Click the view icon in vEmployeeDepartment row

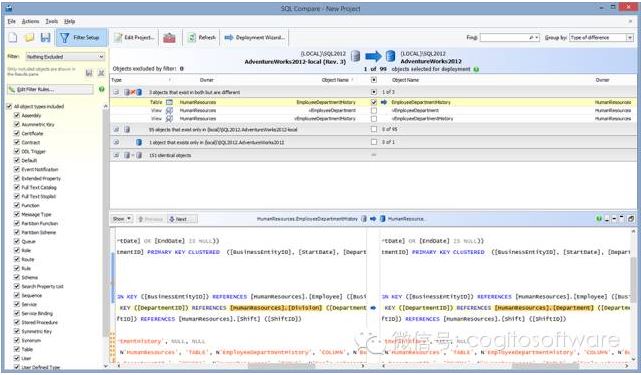click(x=169, y=110)
